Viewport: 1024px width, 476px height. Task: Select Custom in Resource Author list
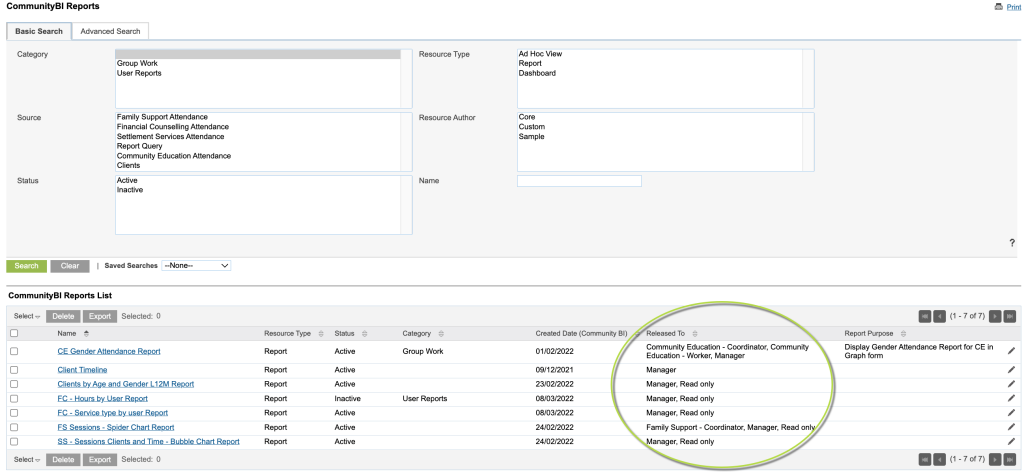click(532, 127)
